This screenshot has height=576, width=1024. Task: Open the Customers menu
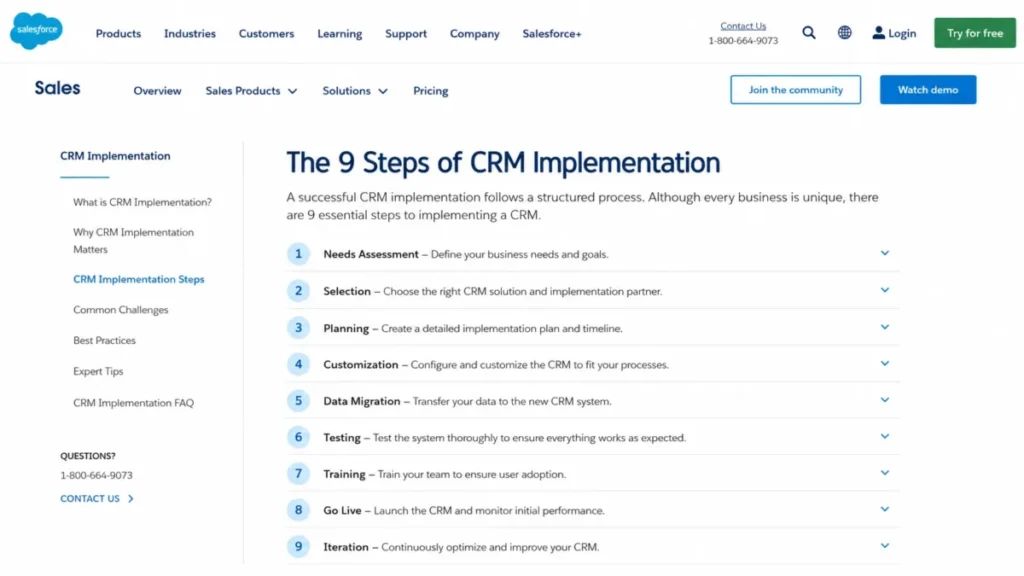[x=266, y=33]
